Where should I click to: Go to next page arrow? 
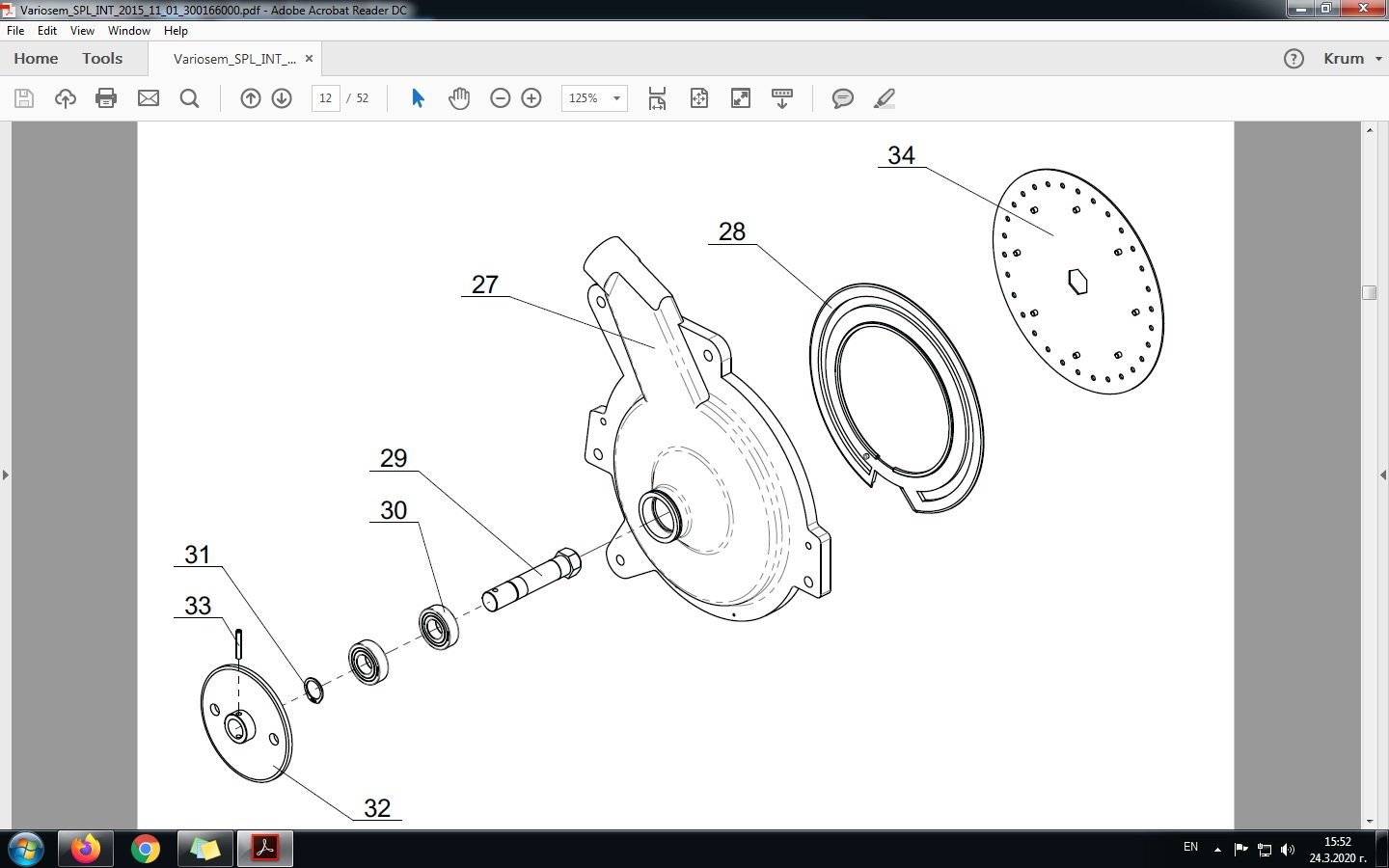(282, 98)
